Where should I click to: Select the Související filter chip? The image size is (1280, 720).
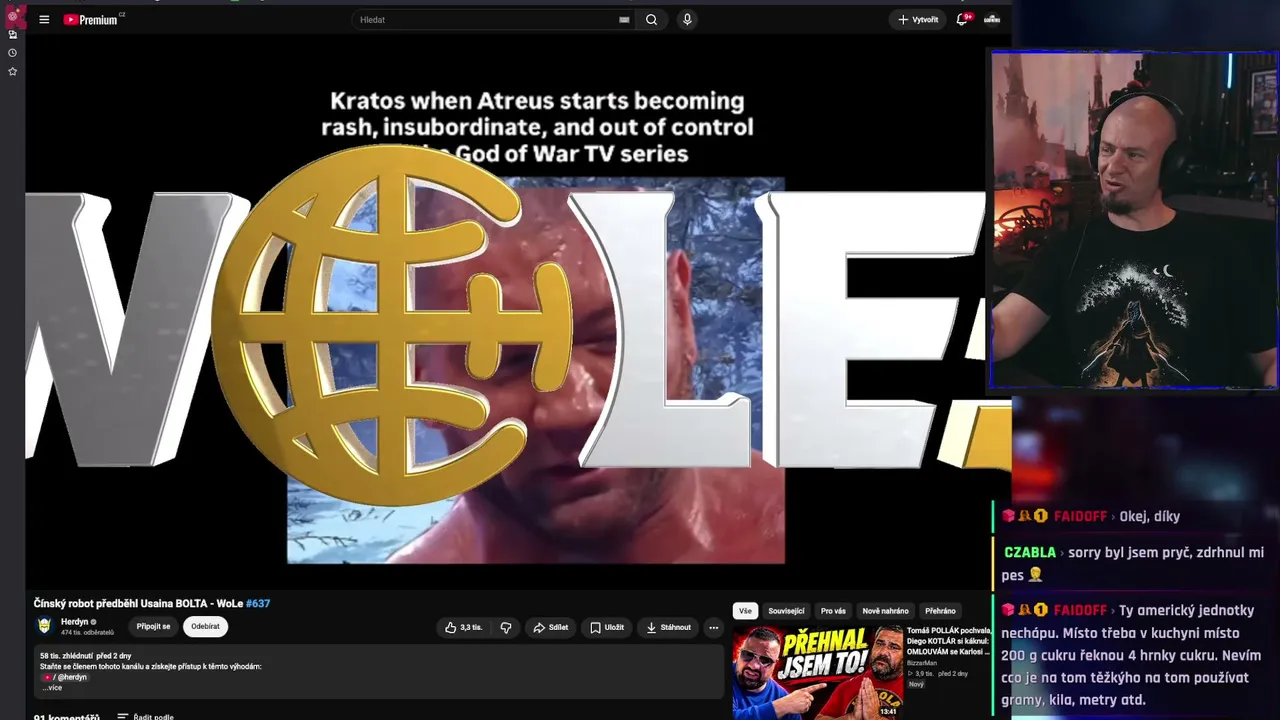click(x=786, y=611)
